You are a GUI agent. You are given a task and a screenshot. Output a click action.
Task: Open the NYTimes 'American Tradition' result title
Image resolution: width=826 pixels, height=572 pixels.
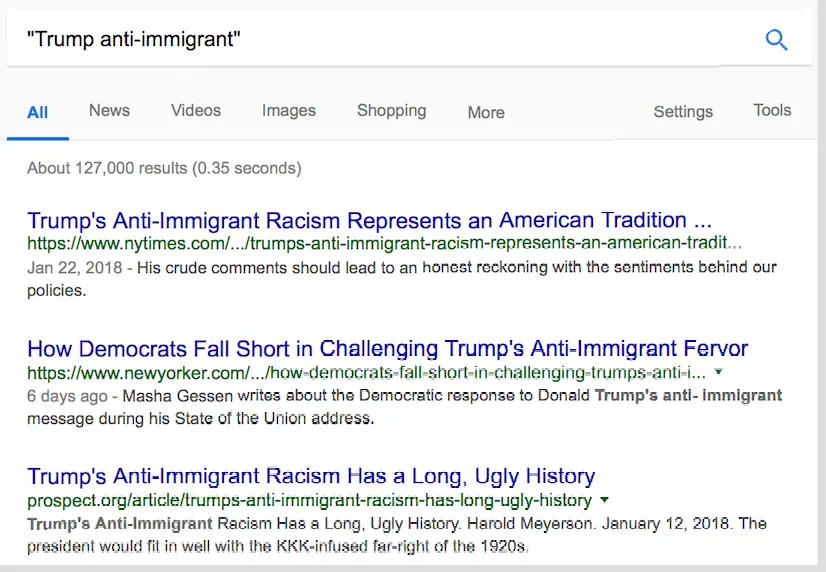tap(369, 220)
